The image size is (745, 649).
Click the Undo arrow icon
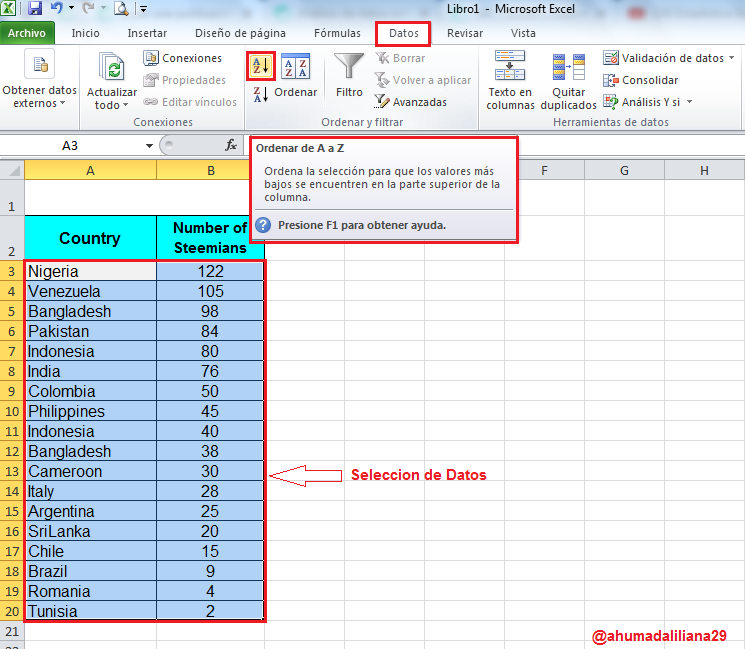click(57, 8)
